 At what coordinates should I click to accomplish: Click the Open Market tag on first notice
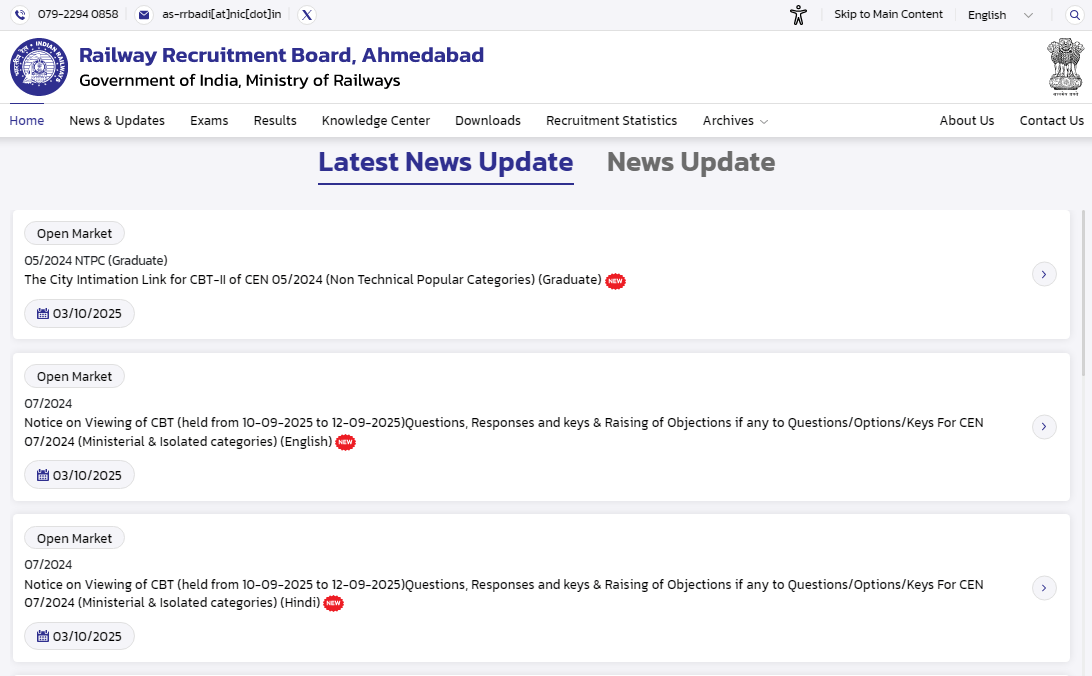[74, 234]
